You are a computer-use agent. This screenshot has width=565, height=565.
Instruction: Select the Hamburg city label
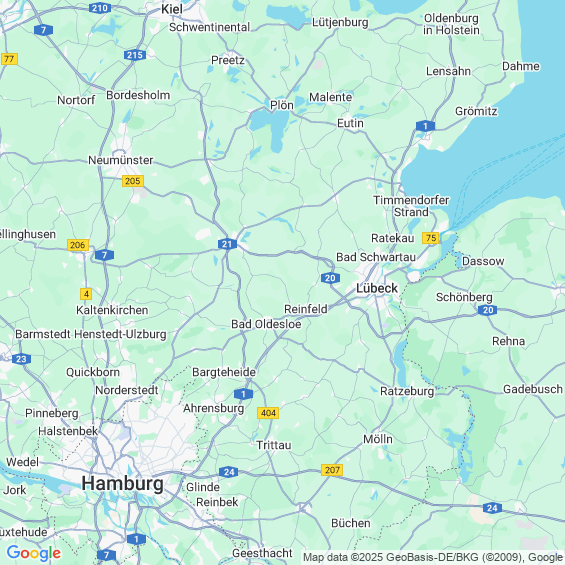click(x=122, y=484)
